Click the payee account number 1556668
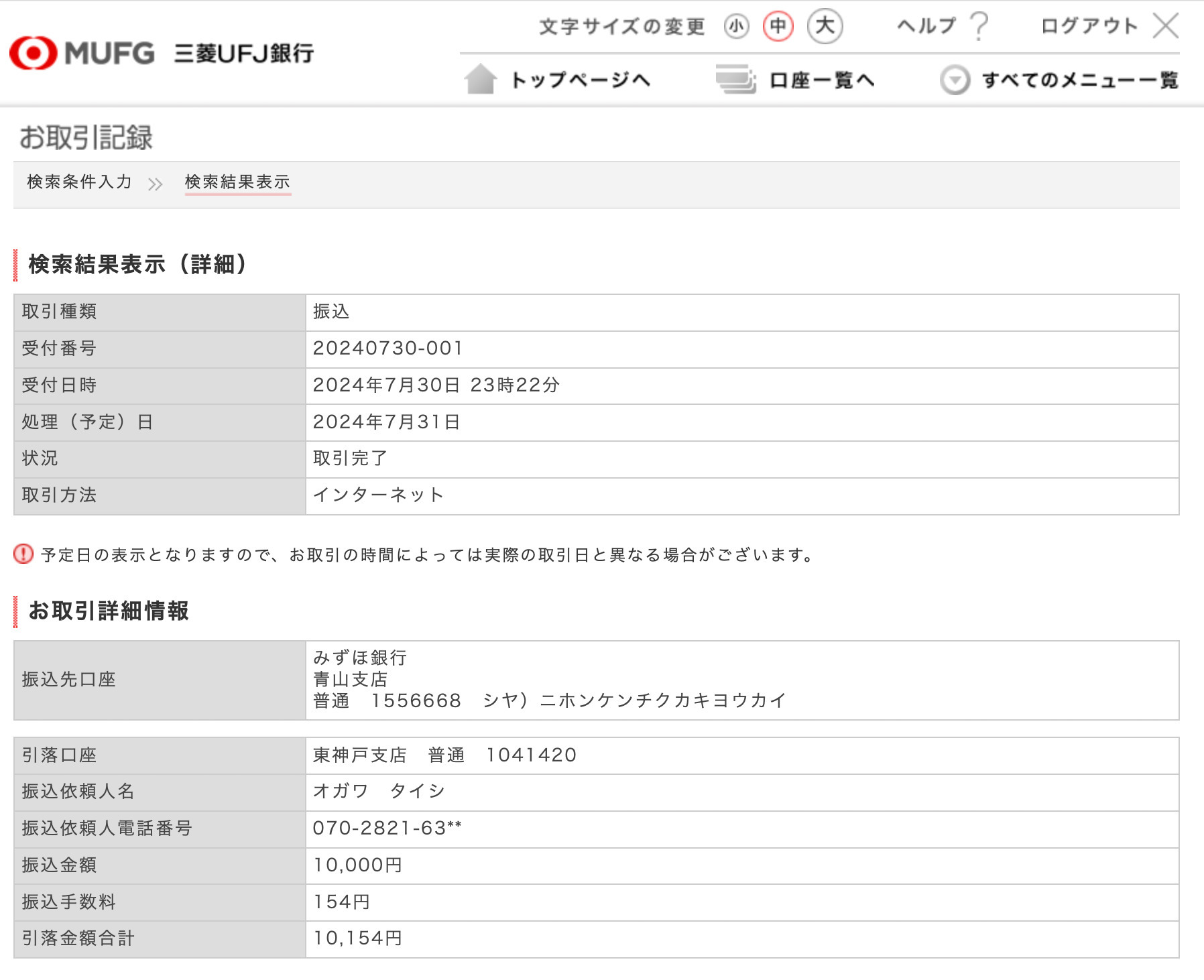Viewport: 1204px width, 980px height. pyautogui.click(x=416, y=701)
